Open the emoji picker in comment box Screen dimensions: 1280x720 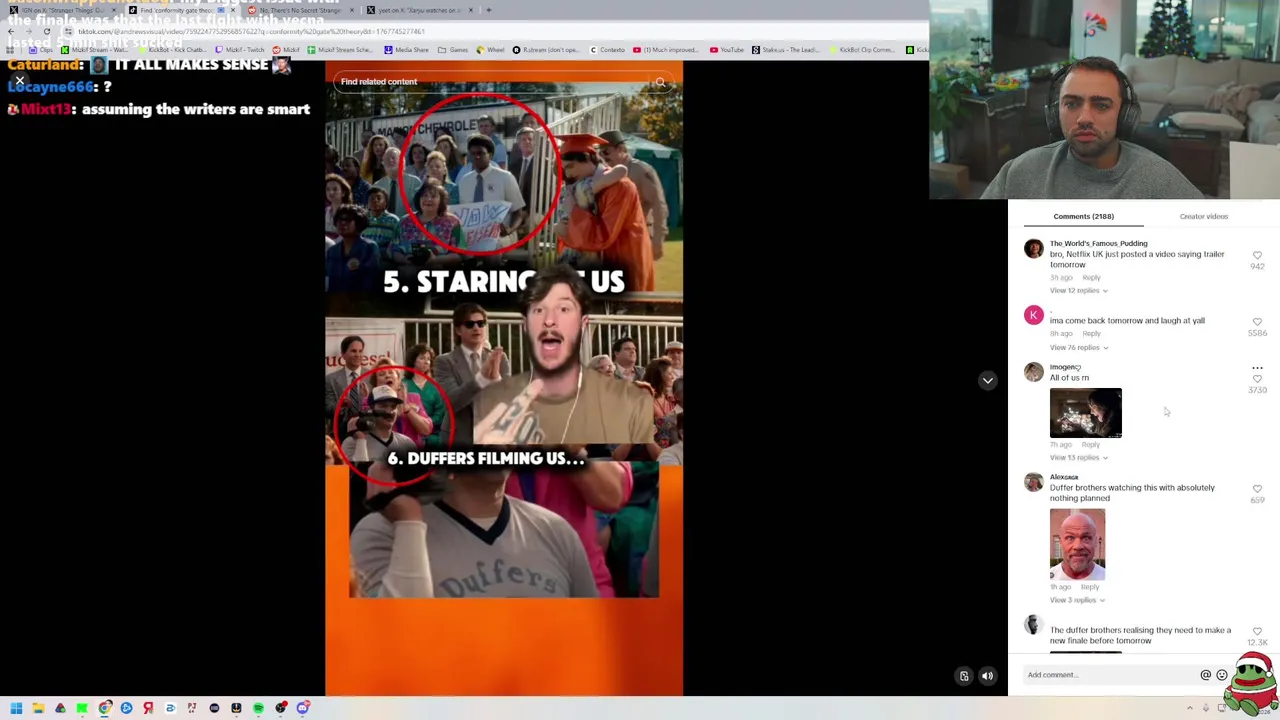pyautogui.click(x=1221, y=675)
